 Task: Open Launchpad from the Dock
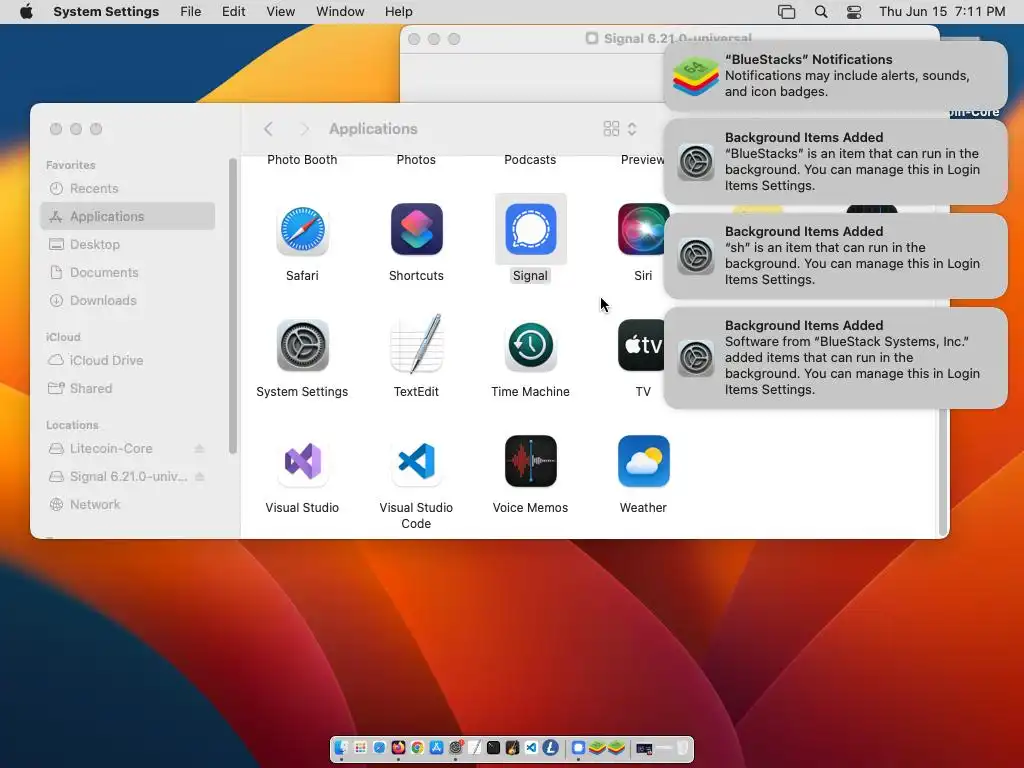point(360,748)
